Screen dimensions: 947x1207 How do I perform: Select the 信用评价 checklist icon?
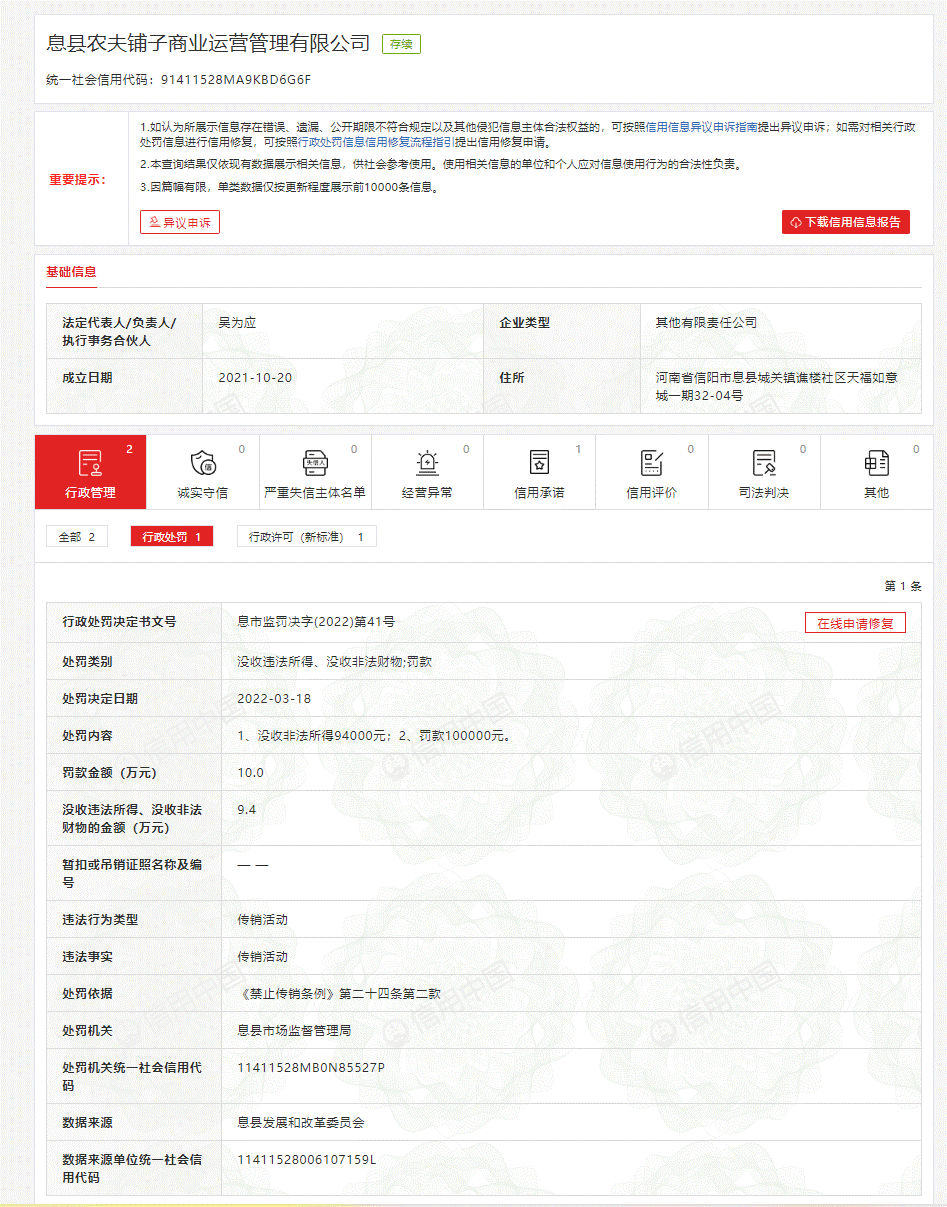pyautogui.click(x=652, y=463)
